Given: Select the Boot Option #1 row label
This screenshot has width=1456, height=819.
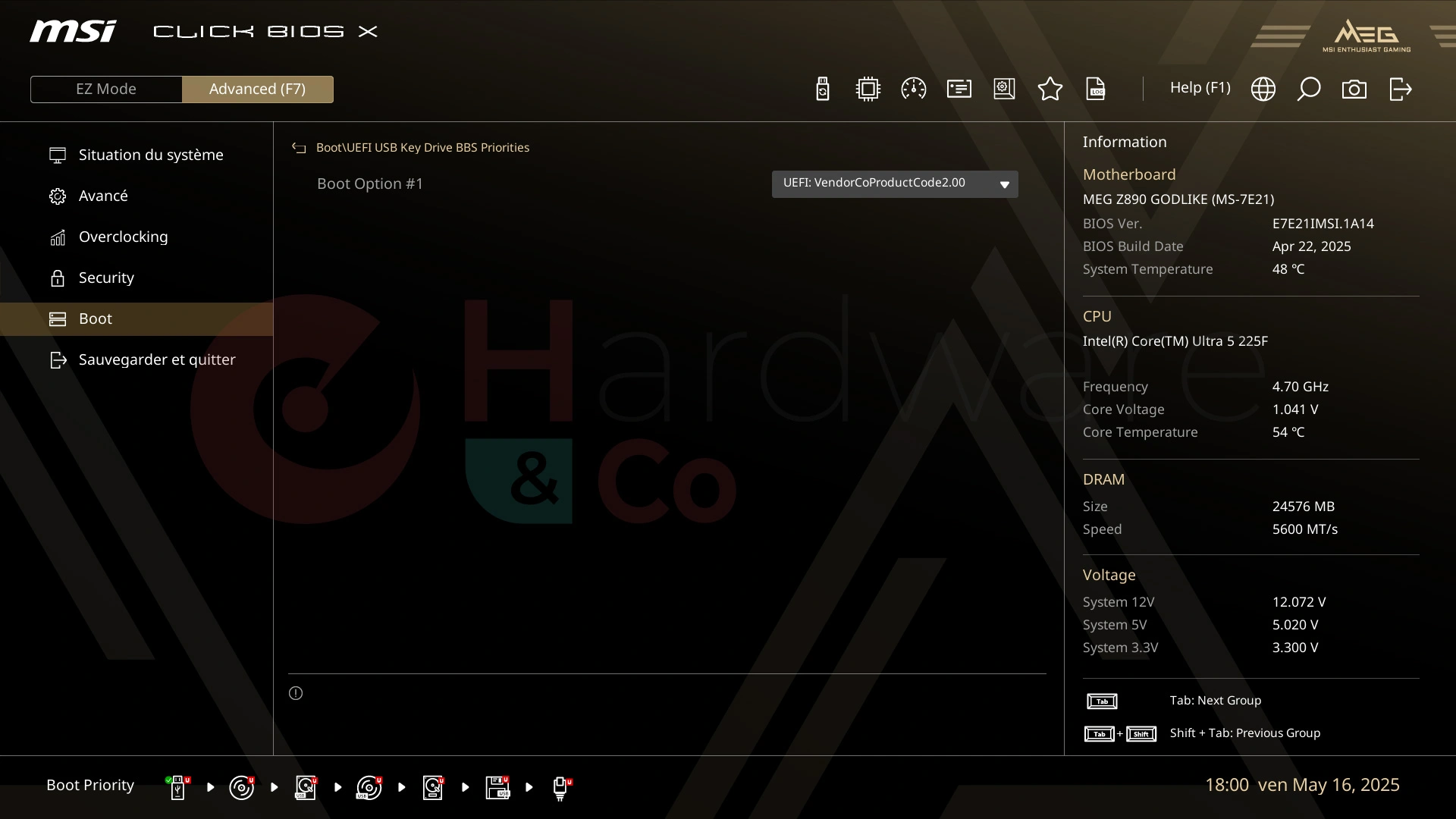Looking at the screenshot, I should [370, 184].
